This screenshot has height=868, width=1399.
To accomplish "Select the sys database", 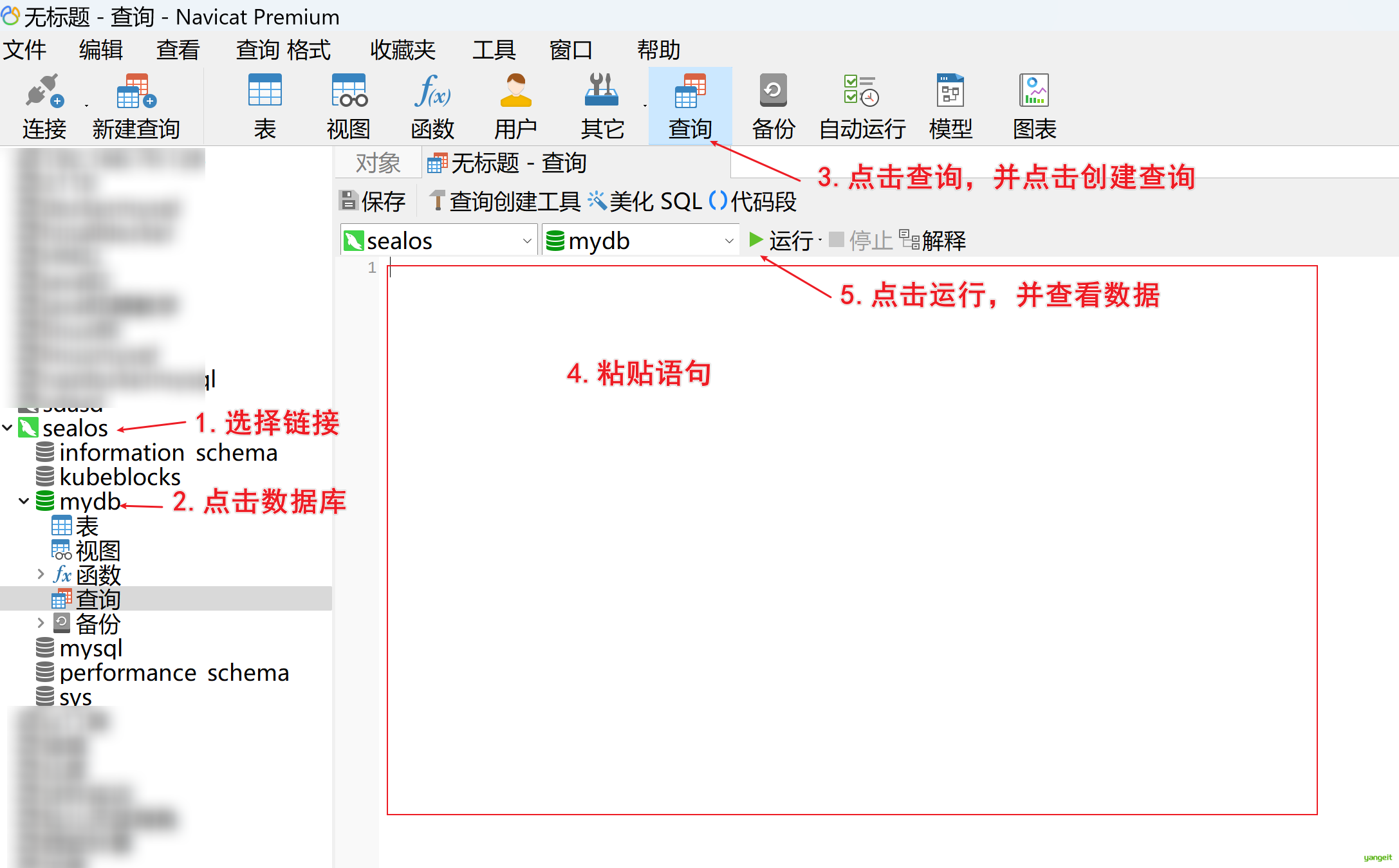I will 75,696.
